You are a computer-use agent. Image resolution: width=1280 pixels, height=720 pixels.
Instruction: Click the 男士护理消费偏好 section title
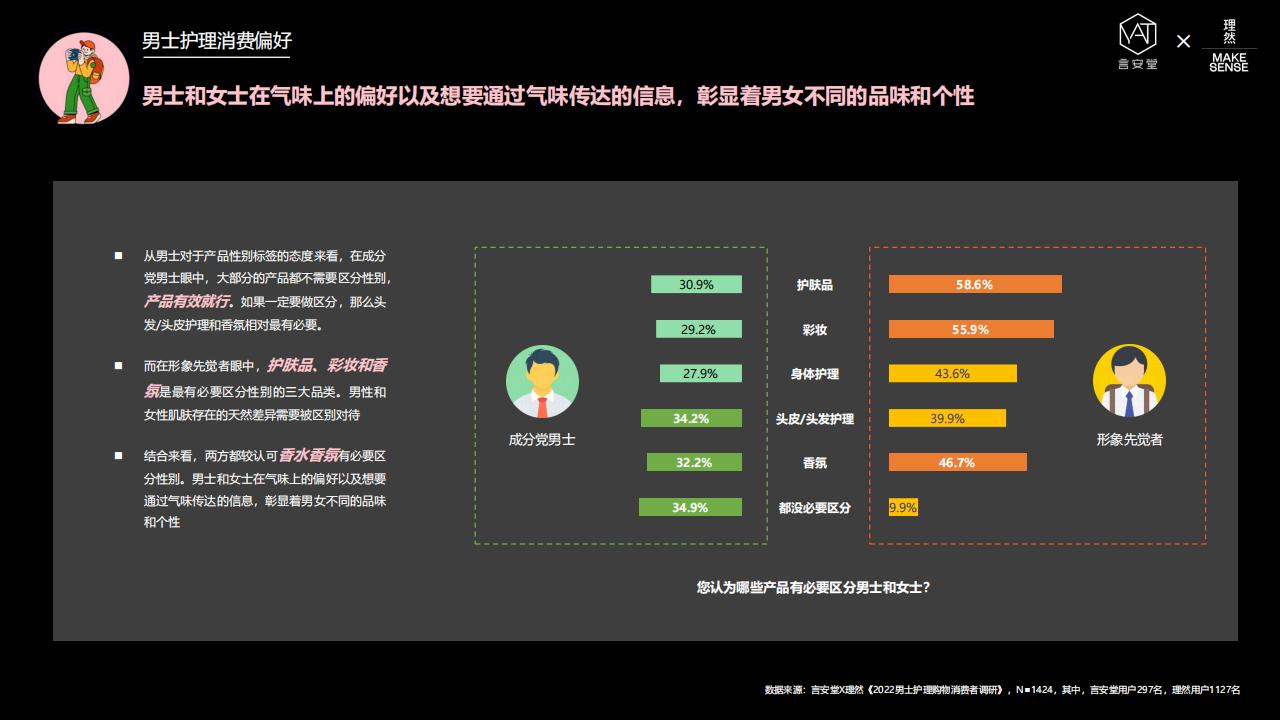point(216,41)
